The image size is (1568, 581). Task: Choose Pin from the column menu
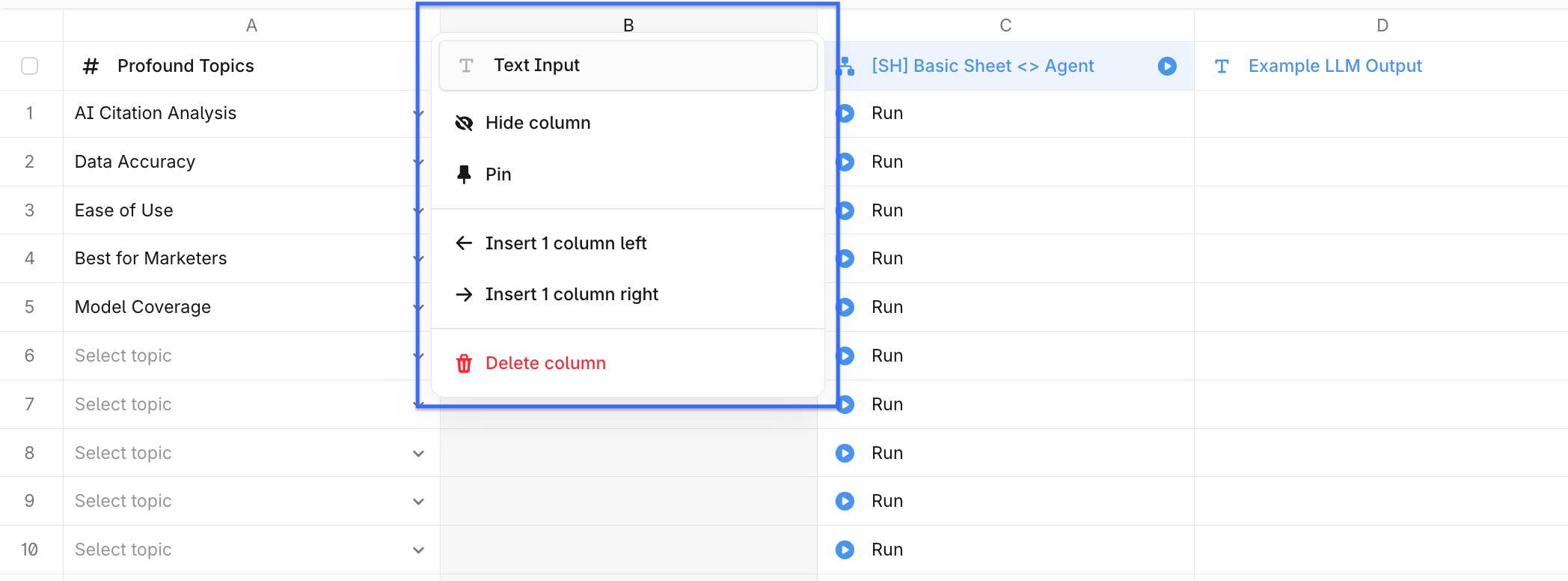628,174
